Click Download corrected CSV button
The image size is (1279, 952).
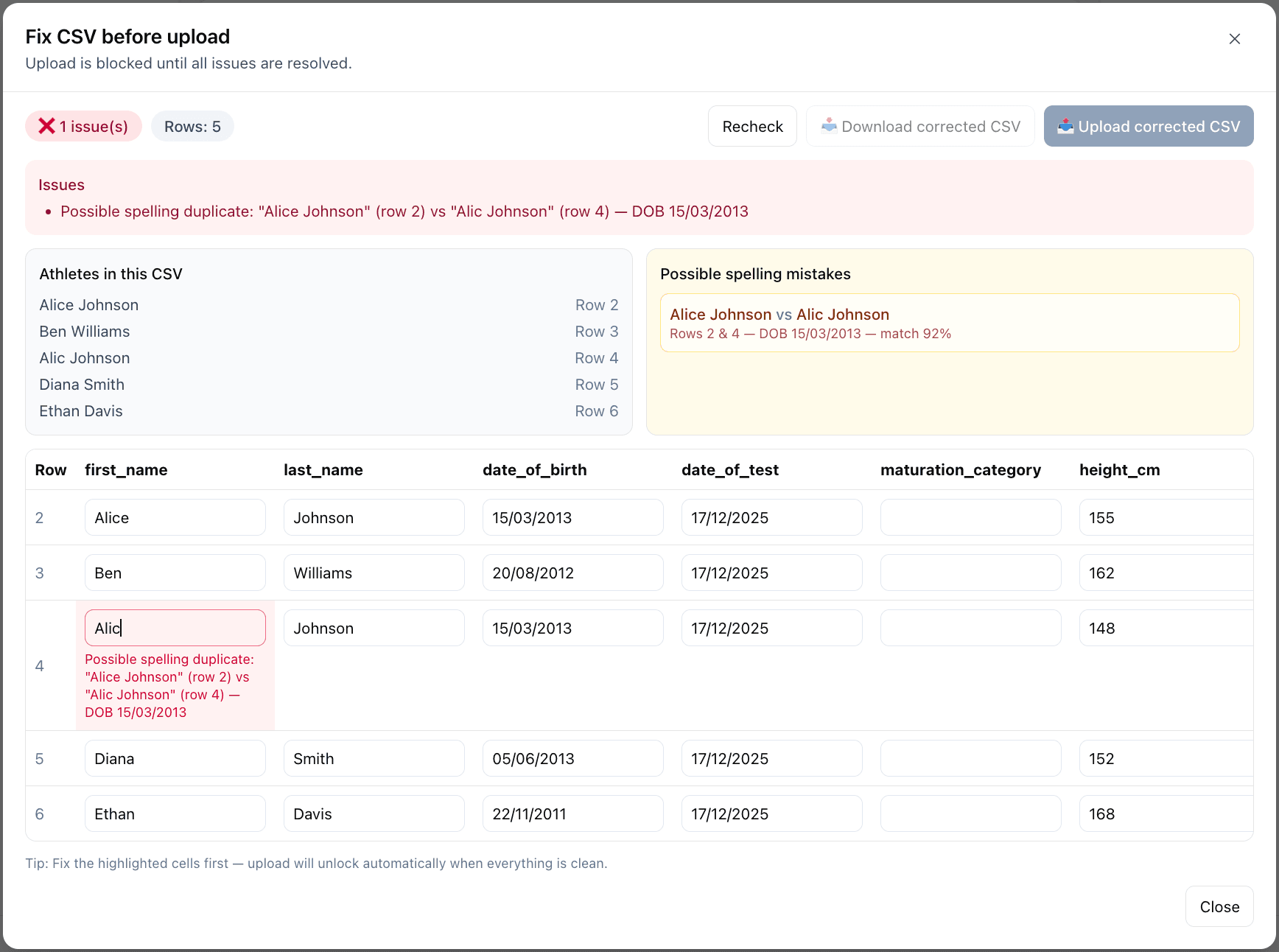919,127
